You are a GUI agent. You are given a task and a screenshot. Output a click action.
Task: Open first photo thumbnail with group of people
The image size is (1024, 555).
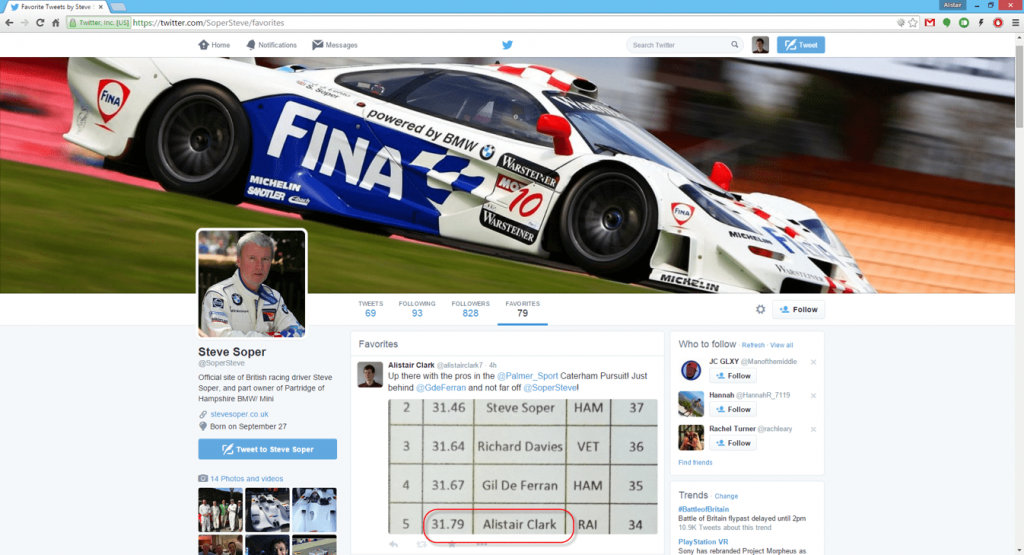(x=220, y=510)
